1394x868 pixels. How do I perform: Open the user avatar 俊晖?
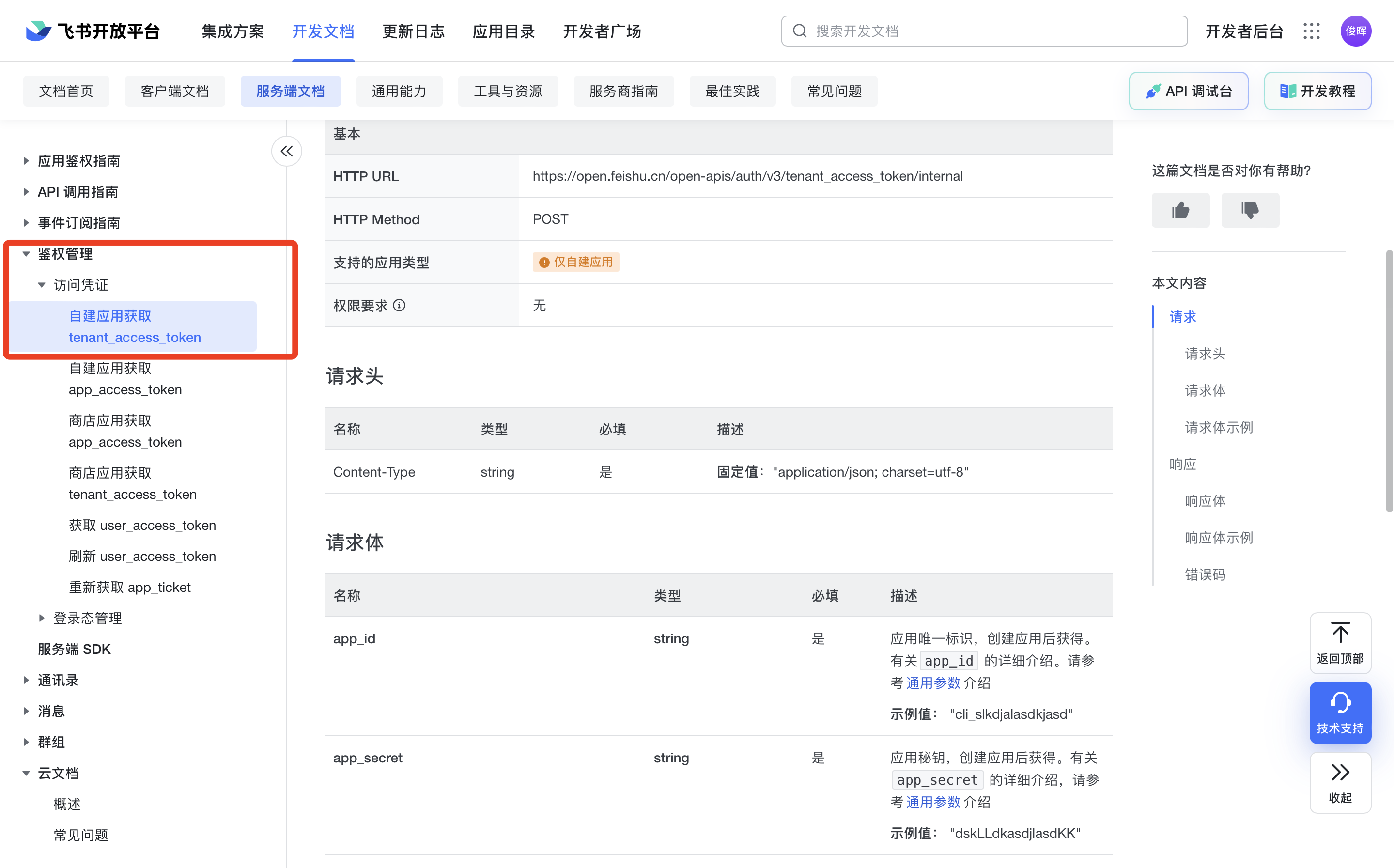pos(1356,31)
